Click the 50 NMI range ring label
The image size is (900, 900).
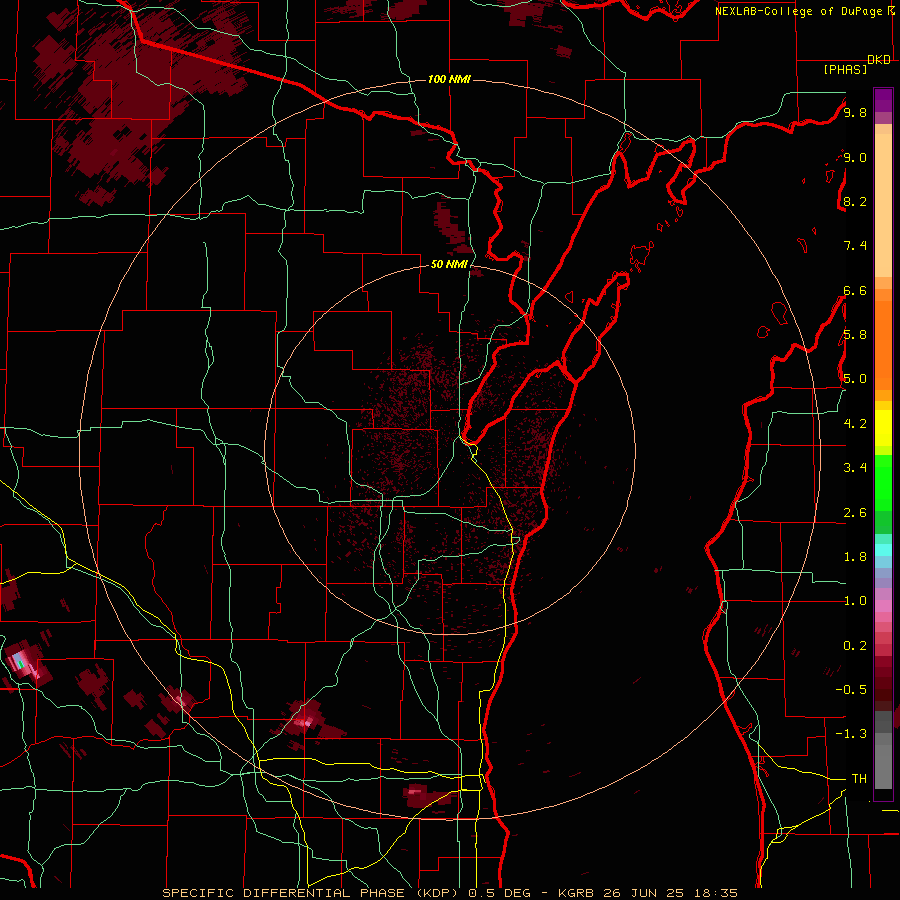coord(449,264)
